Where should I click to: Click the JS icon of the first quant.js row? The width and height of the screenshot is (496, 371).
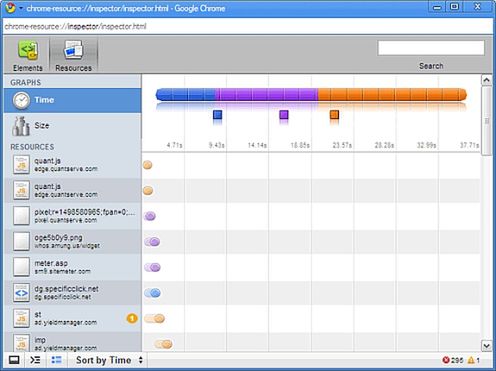tap(21, 165)
